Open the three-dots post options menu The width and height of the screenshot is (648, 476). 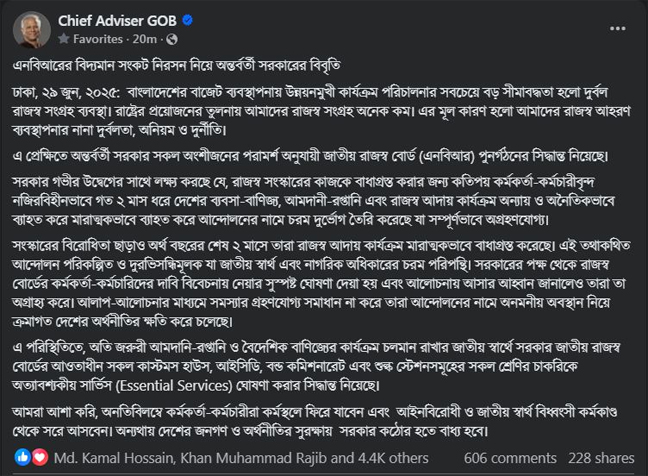pos(617,29)
